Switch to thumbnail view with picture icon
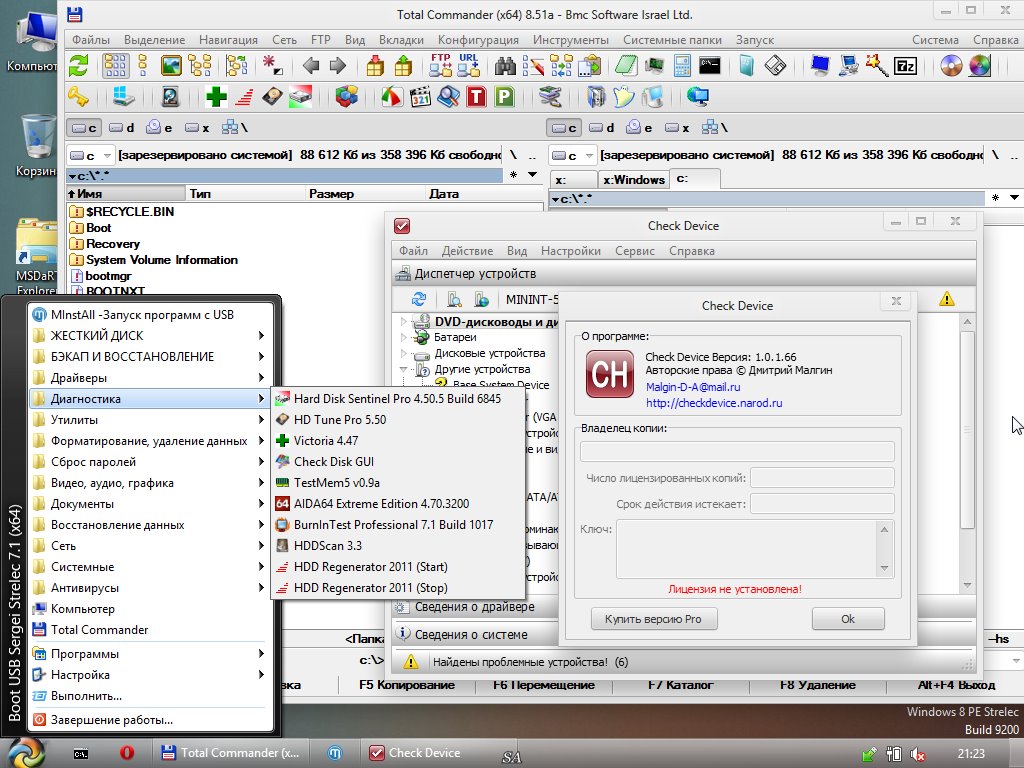Image resolution: width=1024 pixels, height=768 pixels. click(x=171, y=66)
